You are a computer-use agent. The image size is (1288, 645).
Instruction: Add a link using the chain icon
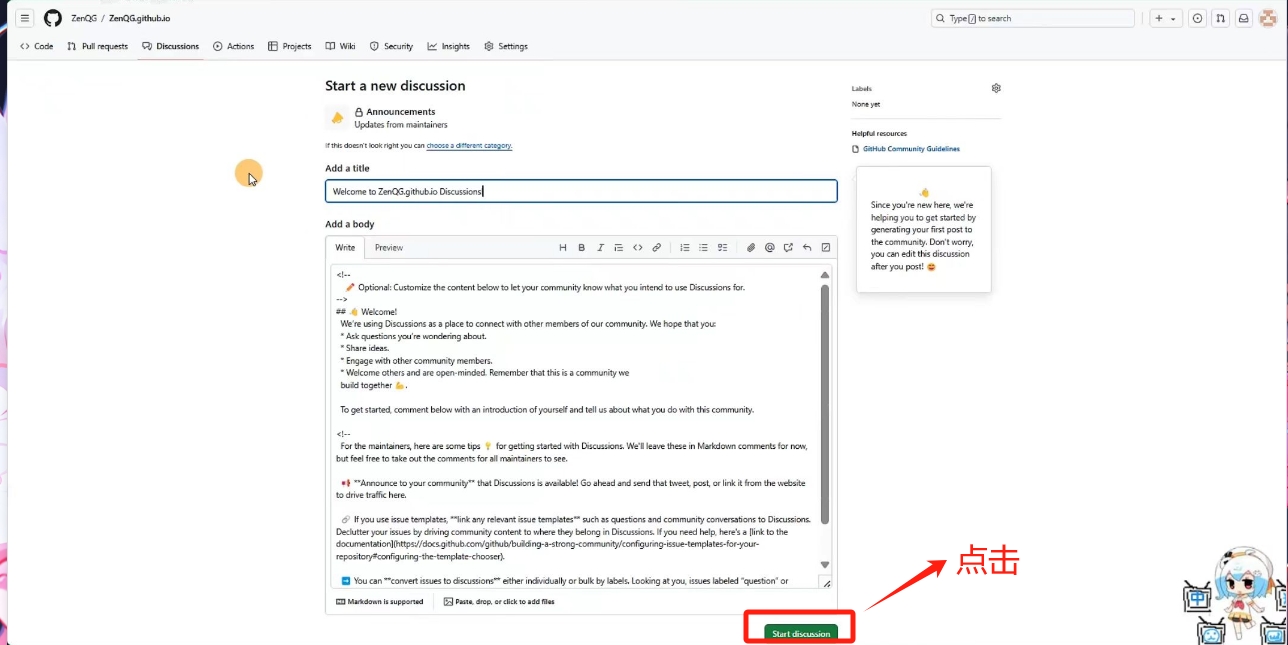(657, 248)
